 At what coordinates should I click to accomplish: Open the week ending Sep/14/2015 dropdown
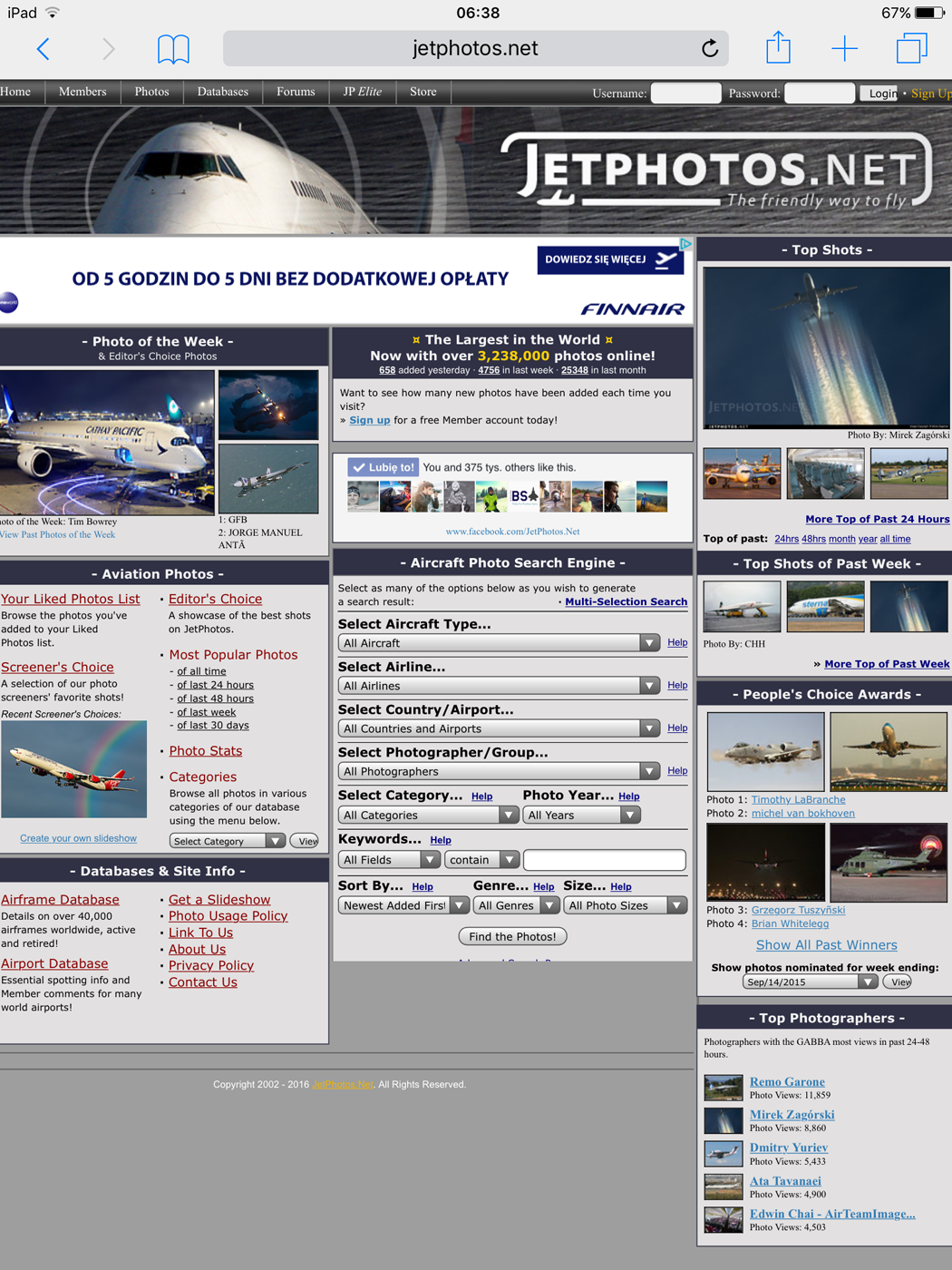[810, 982]
